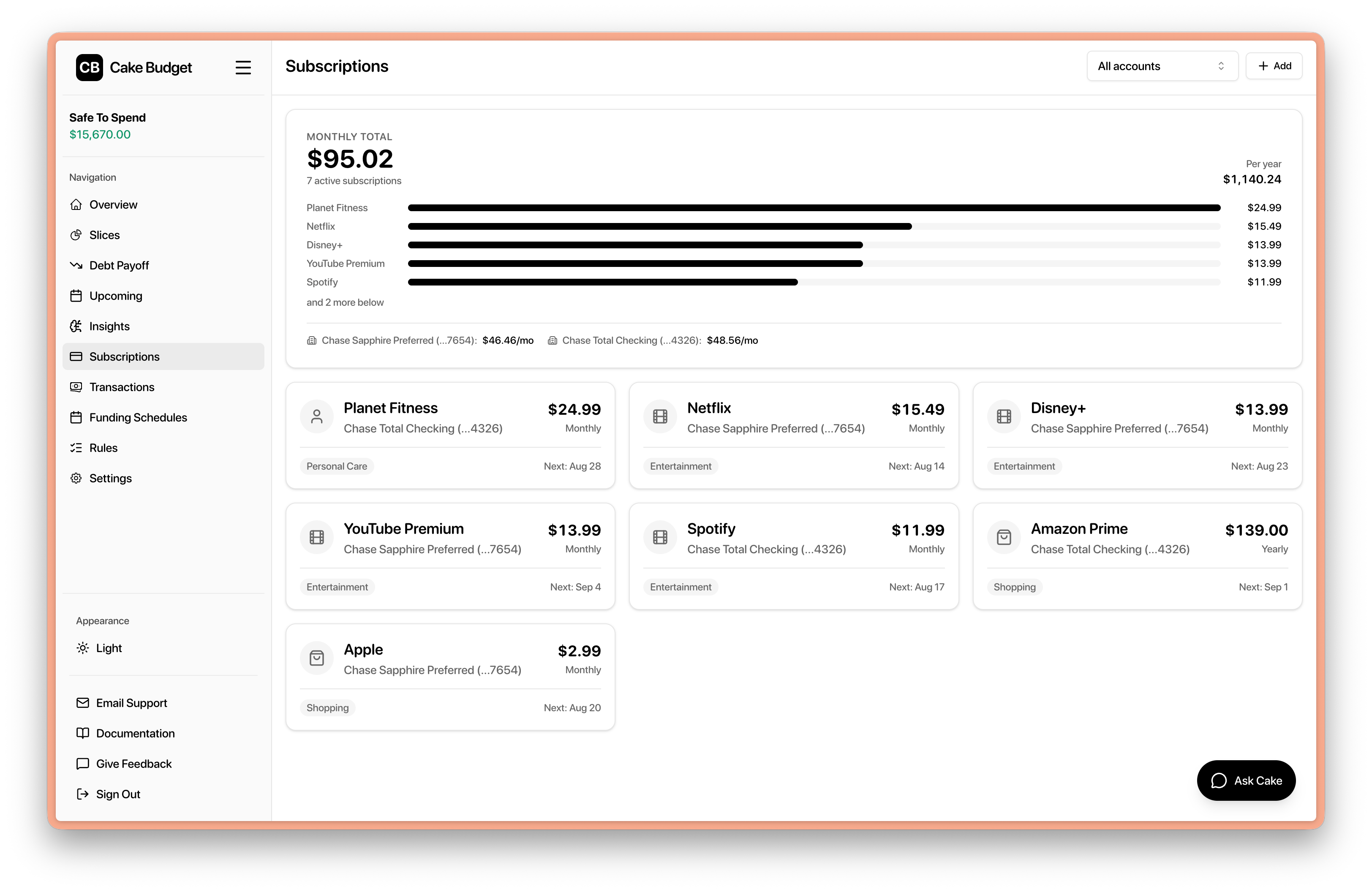Open Funding Schedules page
The width and height of the screenshot is (1372, 892).
tap(163, 417)
